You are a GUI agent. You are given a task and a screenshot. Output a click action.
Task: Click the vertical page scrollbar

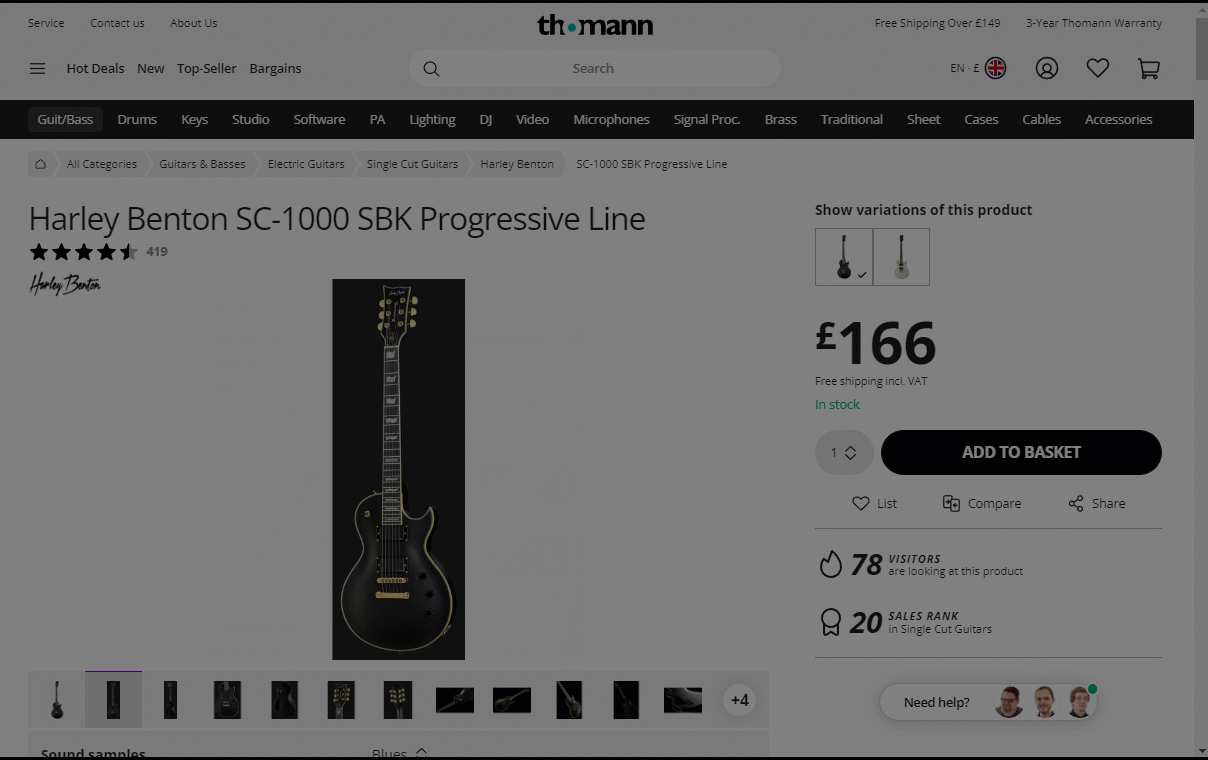click(1201, 380)
